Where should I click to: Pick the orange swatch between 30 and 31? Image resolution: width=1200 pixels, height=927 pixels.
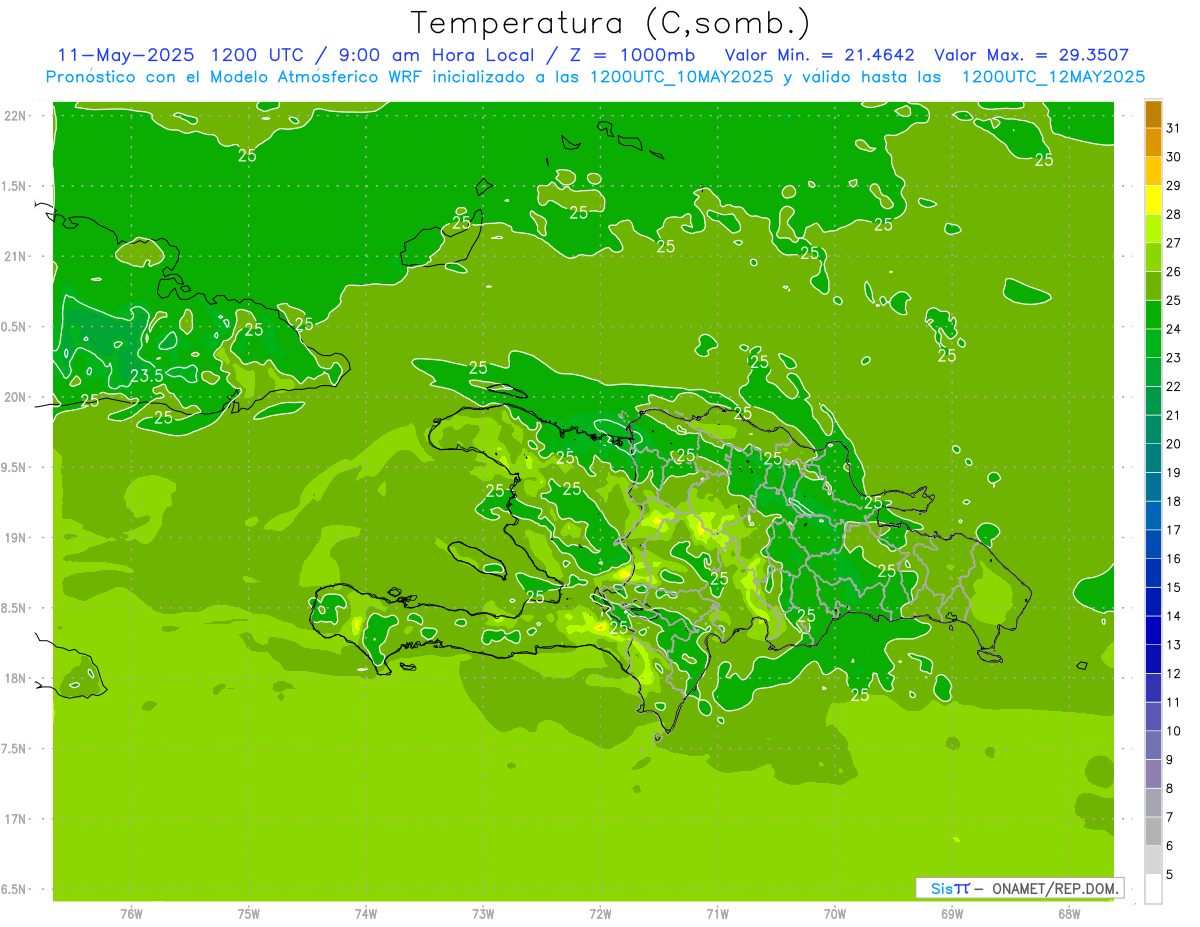tap(1153, 143)
